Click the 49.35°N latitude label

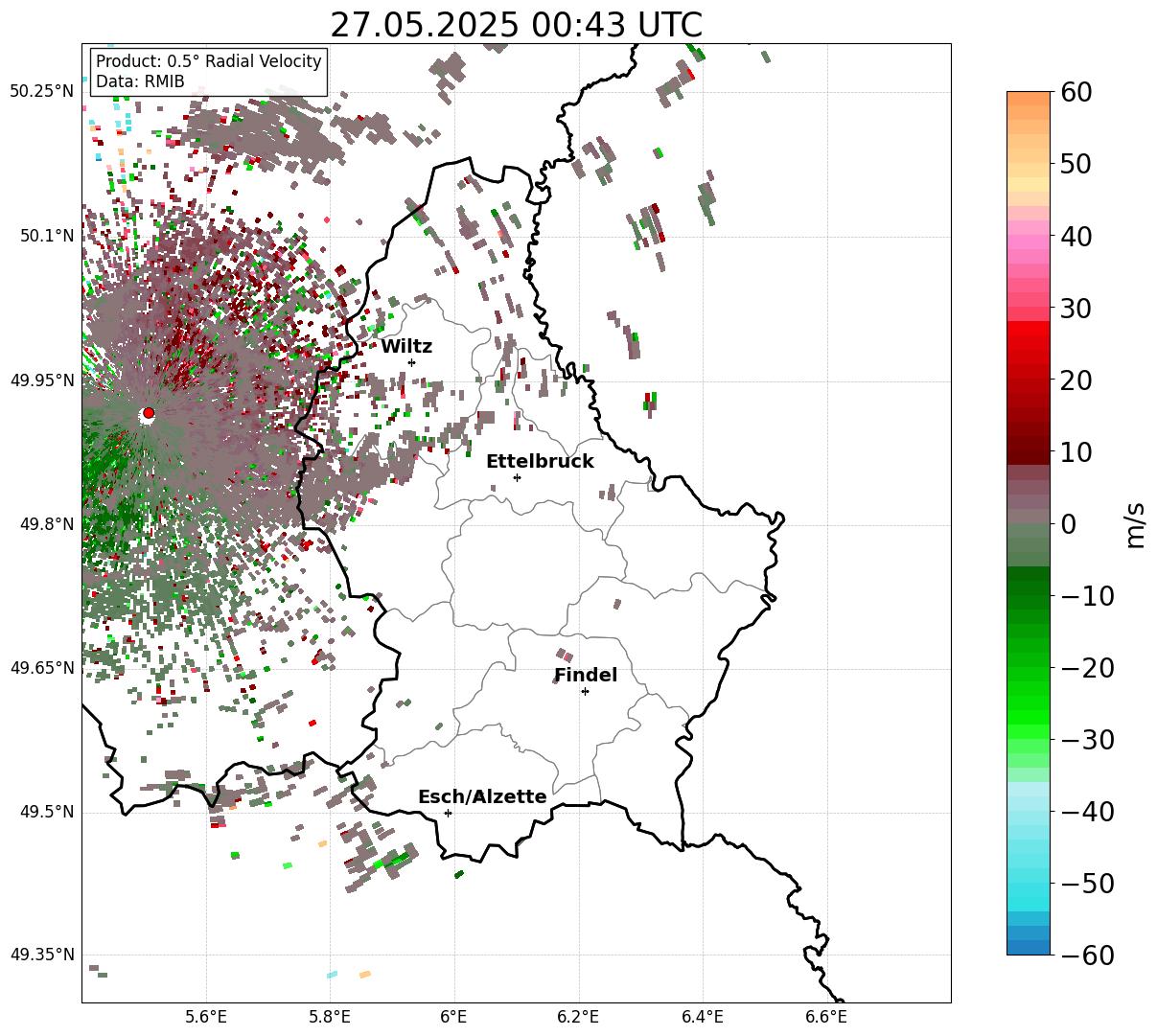coord(41,955)
